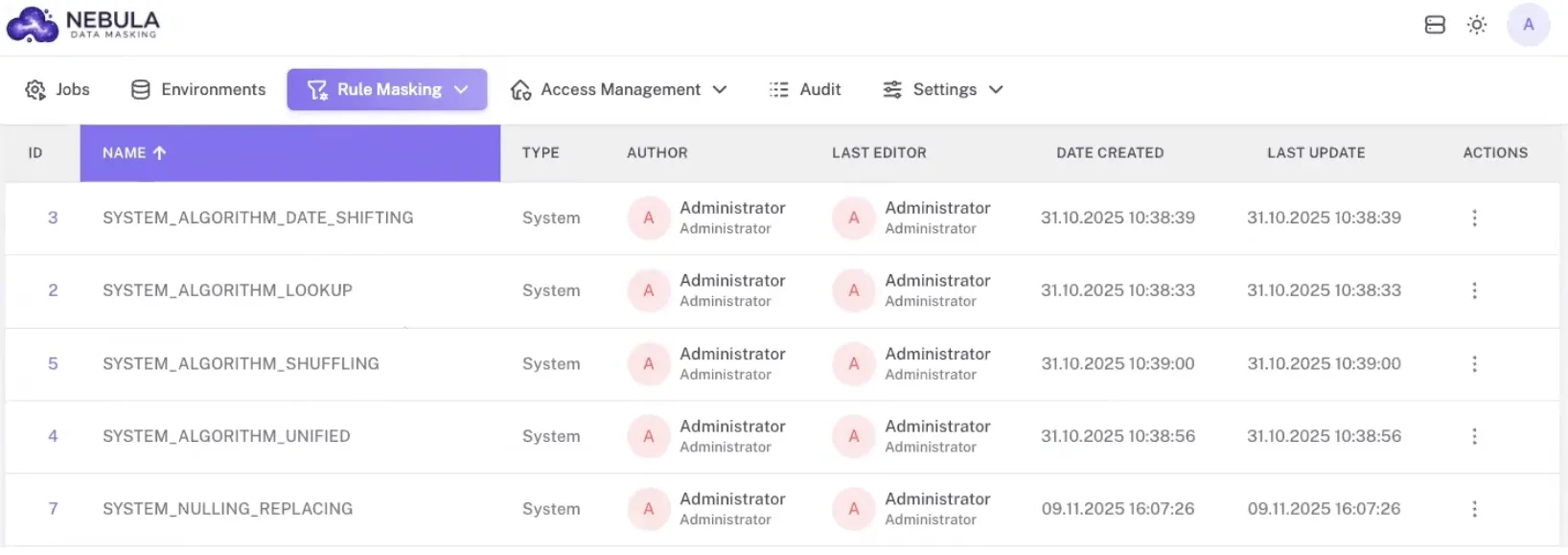The width and height of the screenshot is (1568, 555).
Task: Open actions menu for SYSTEM_ALGORITHM_SHUFFLING
Action: click(x=1474, y=363)
